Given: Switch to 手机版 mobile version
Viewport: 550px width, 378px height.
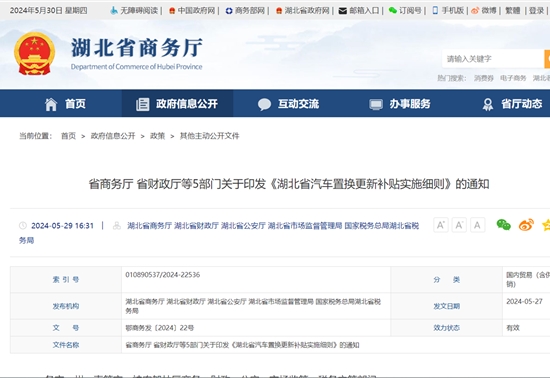Looking at the screenshot, I should (452, 11).
